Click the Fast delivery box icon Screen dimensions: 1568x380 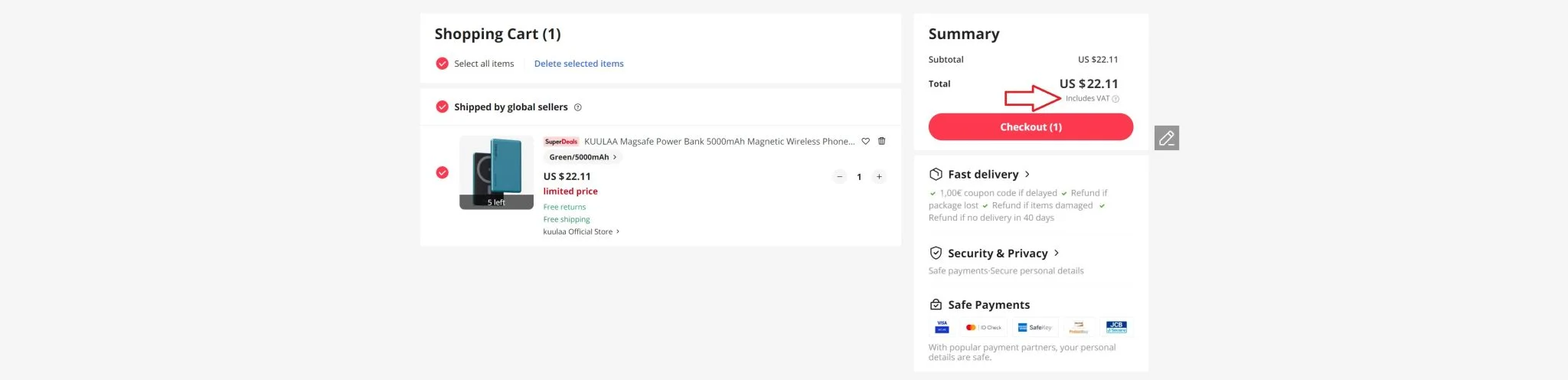point(935,174)
